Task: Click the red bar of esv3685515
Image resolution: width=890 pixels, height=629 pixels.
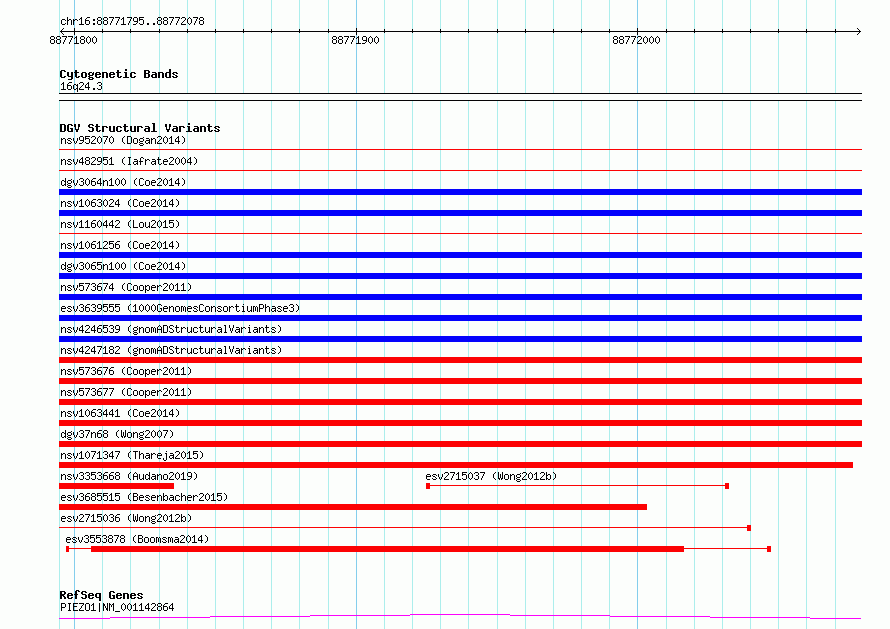Action: (353, 507)
